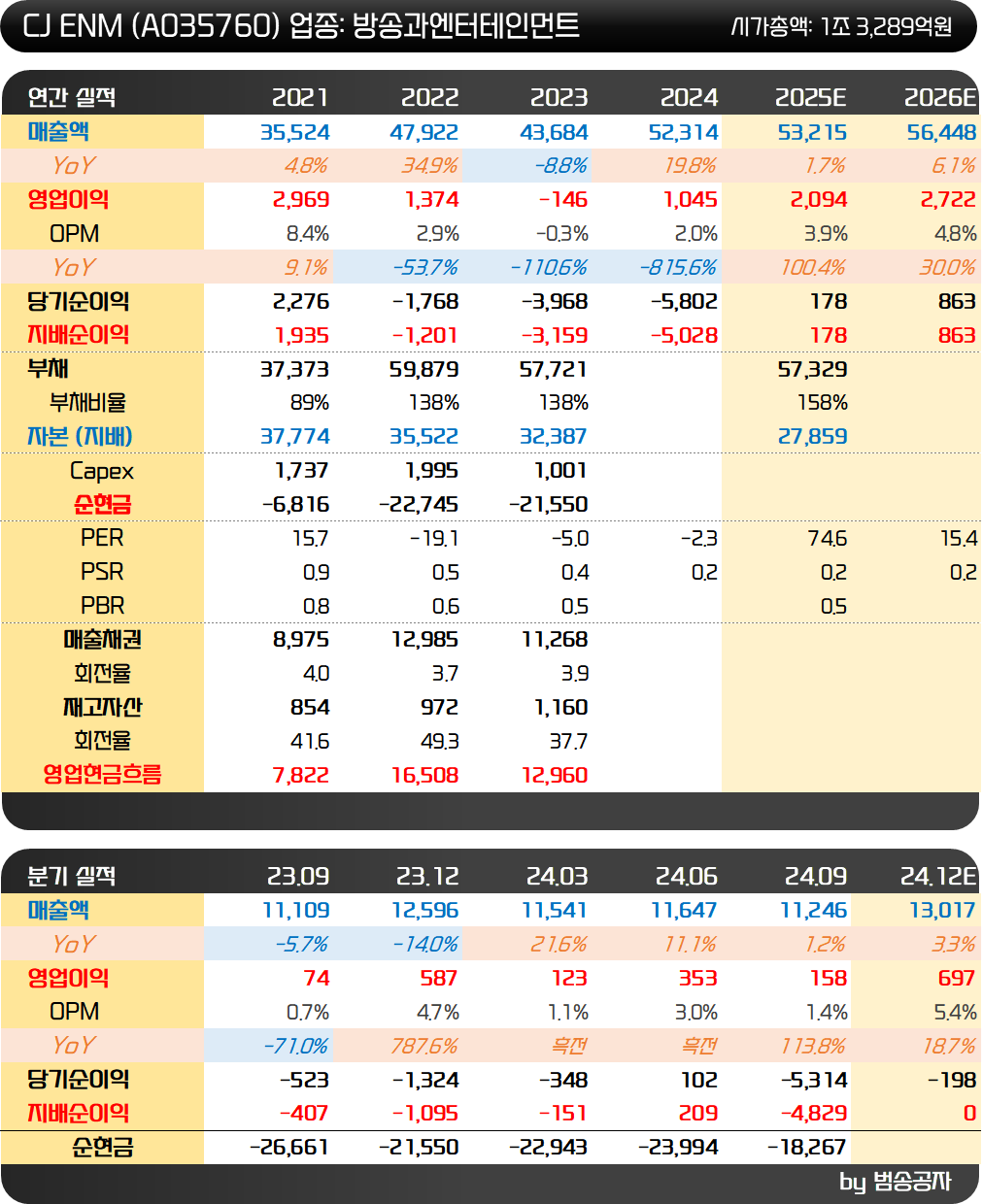Click the 2026E column header

click(940, 97)
